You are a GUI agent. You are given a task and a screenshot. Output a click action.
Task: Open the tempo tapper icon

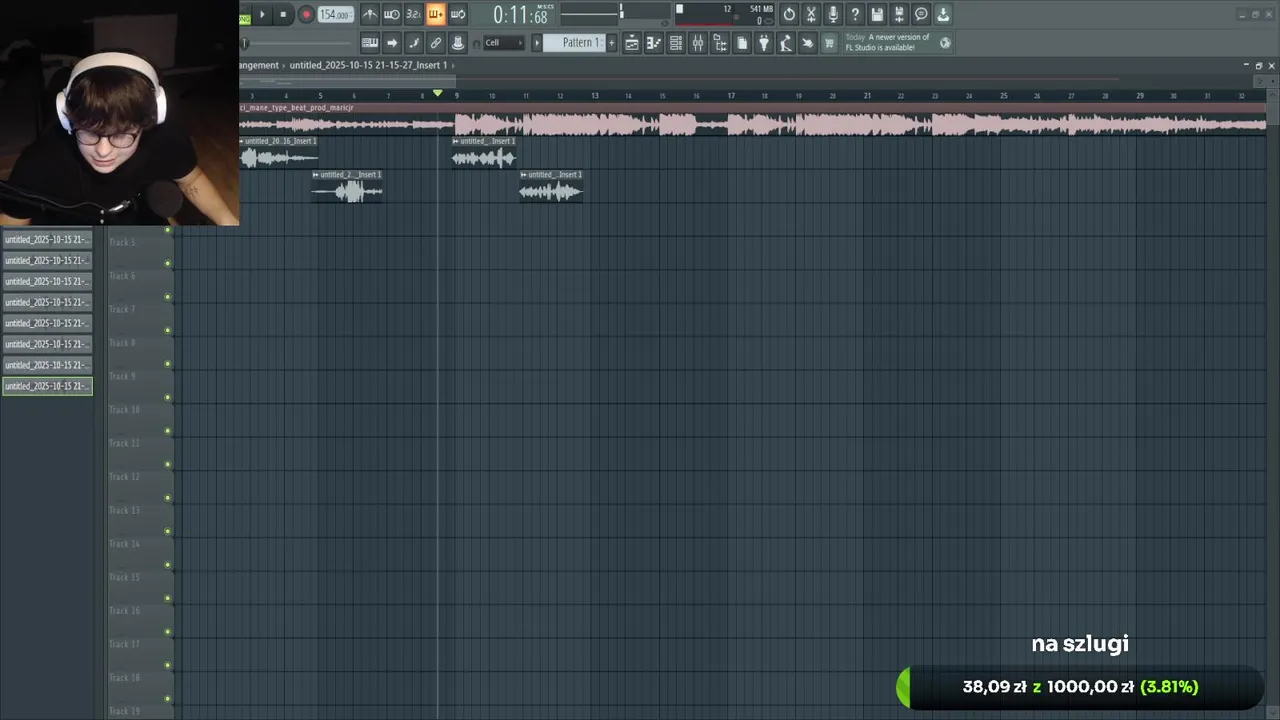(786, 43)
